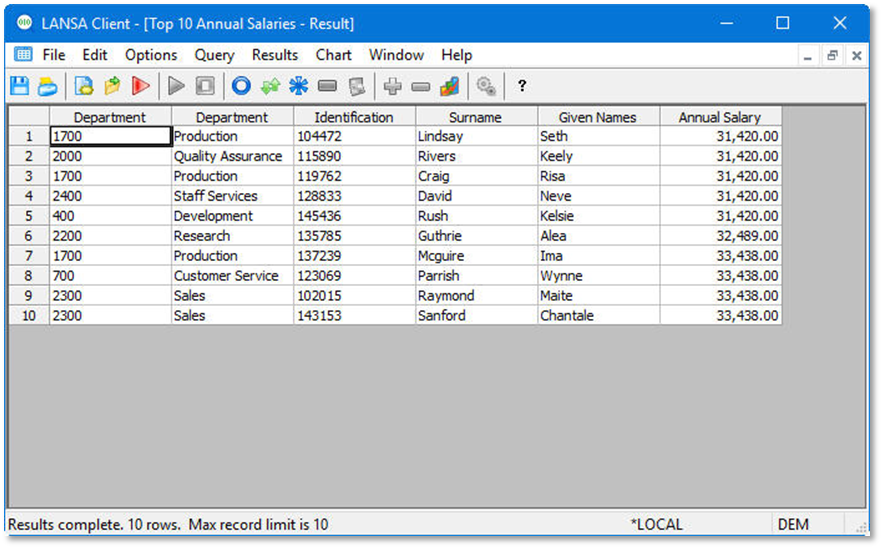
Task: Open the Query menu
Action: pyautogui.click(x=214, y=55)
